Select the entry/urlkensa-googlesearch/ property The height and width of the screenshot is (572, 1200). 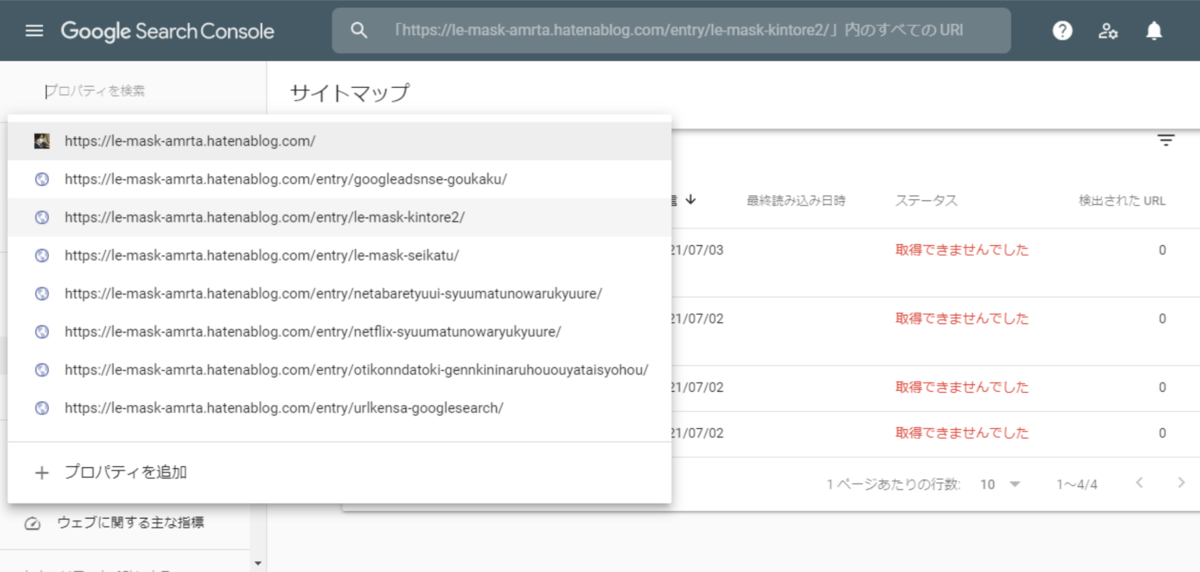coord(339,407)
